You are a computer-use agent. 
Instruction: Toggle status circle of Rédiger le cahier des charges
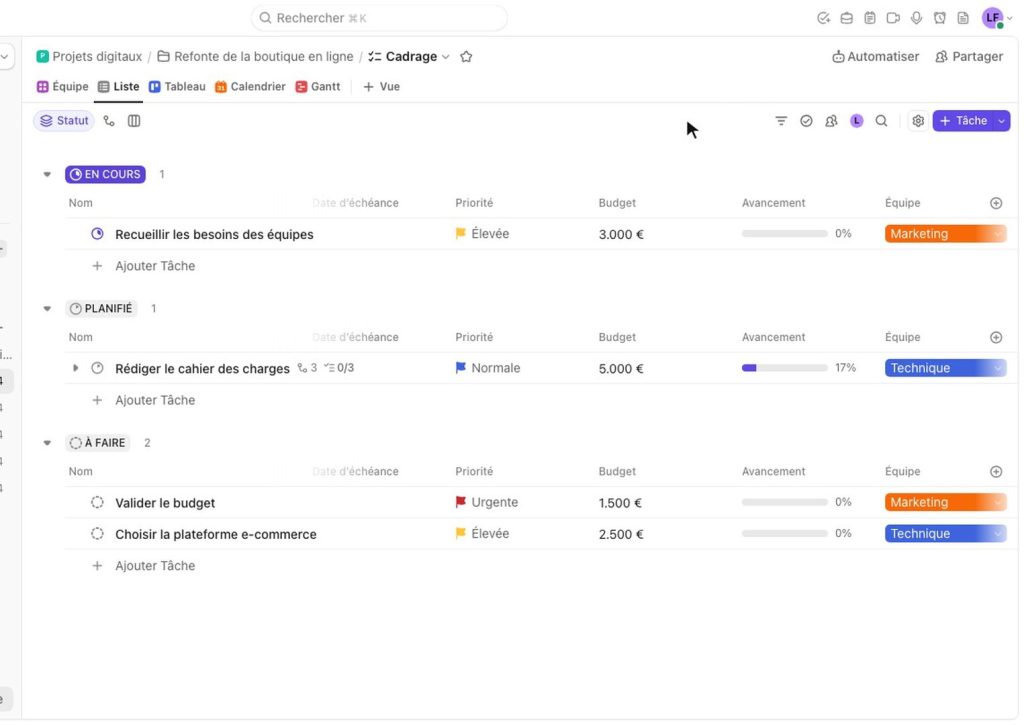point(97,368)
